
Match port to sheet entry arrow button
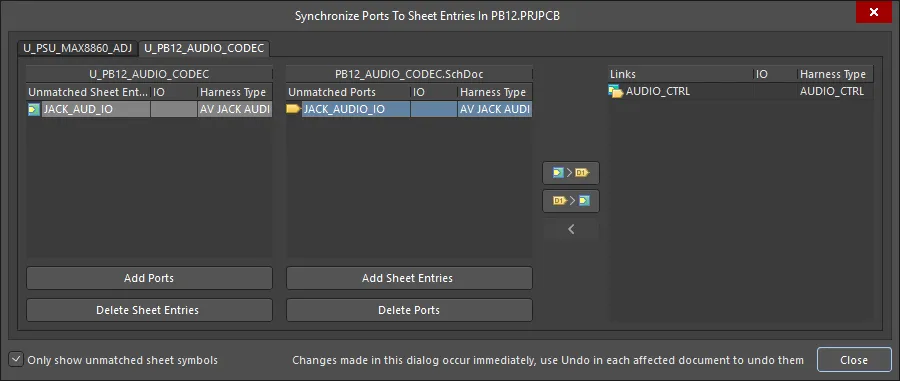pyautogui.click(x=571, y=201)
